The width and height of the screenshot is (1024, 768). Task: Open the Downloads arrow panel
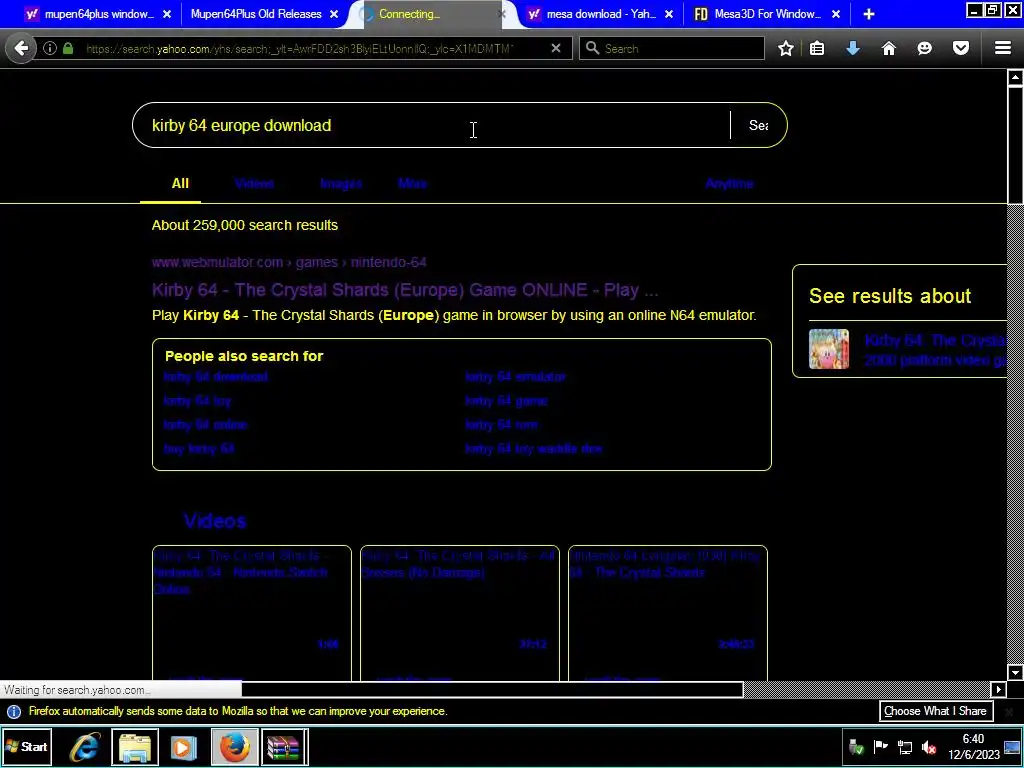coord(853,48)
